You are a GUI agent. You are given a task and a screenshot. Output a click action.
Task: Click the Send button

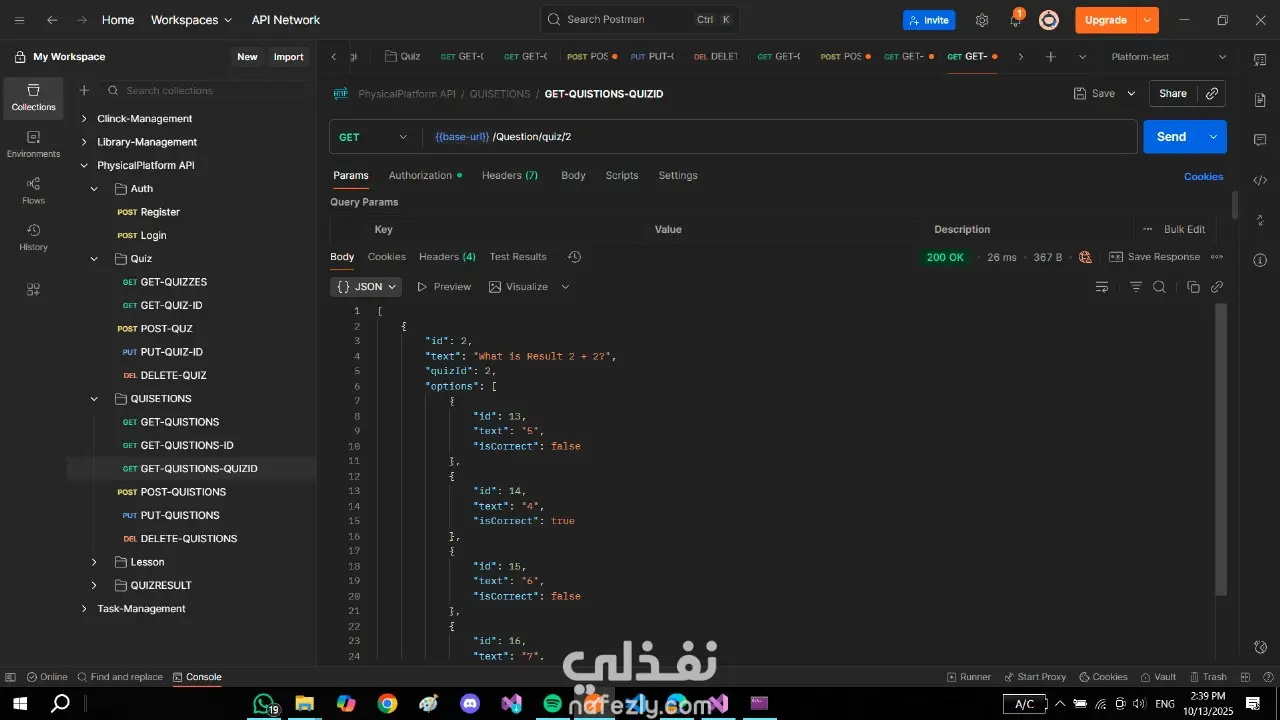[x=1171, y=137]
